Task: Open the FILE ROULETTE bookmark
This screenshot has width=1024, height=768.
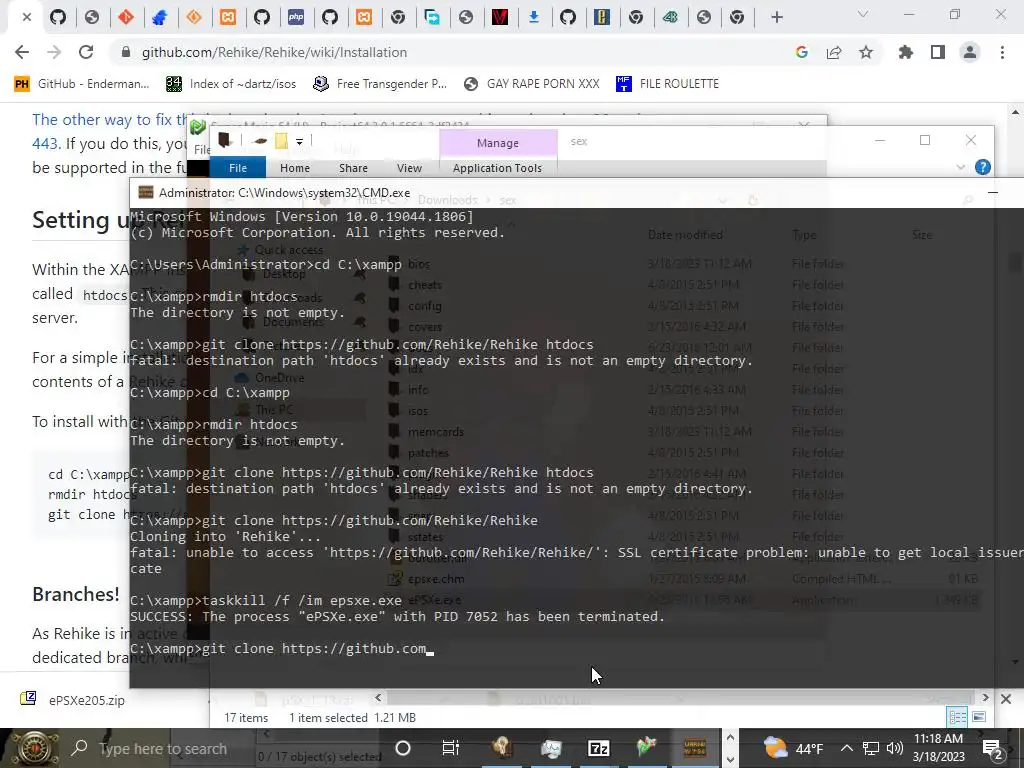Action: point(667,84)
